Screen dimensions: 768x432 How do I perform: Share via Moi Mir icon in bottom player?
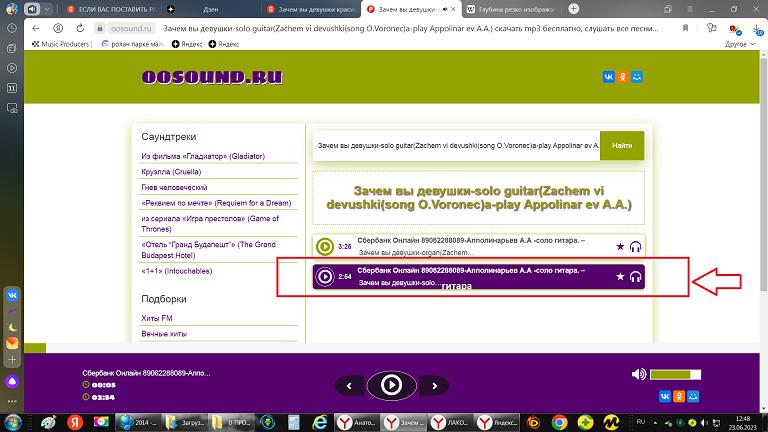(693, 396)
